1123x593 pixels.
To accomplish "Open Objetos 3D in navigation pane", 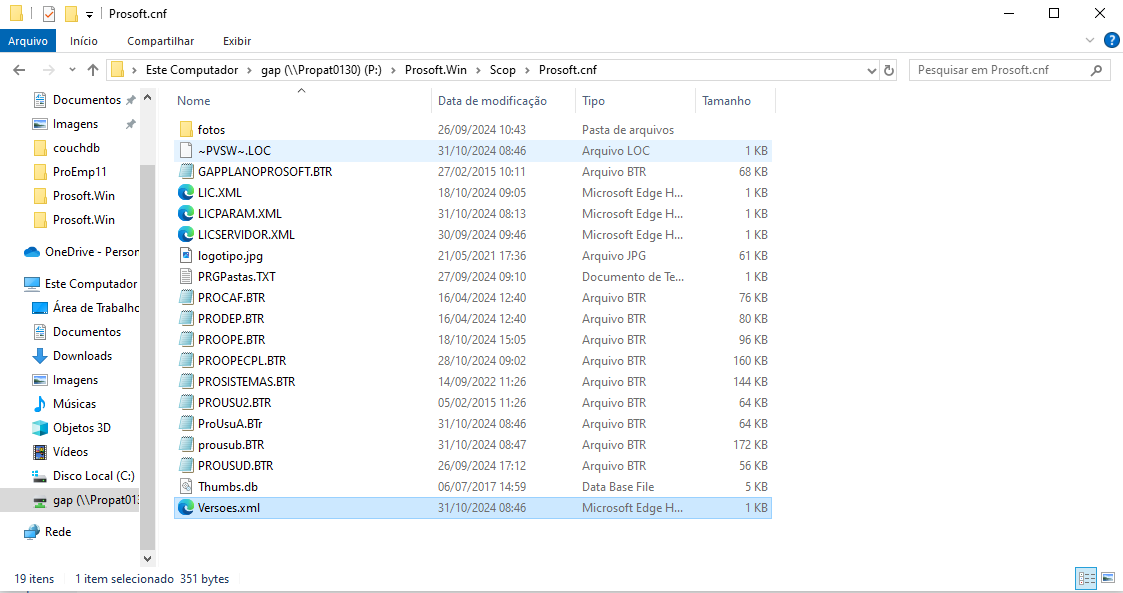I will point(82,428).
